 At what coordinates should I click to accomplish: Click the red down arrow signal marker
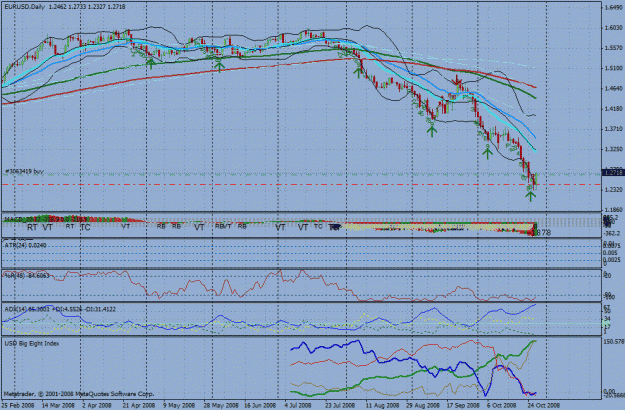pos(457,80)
